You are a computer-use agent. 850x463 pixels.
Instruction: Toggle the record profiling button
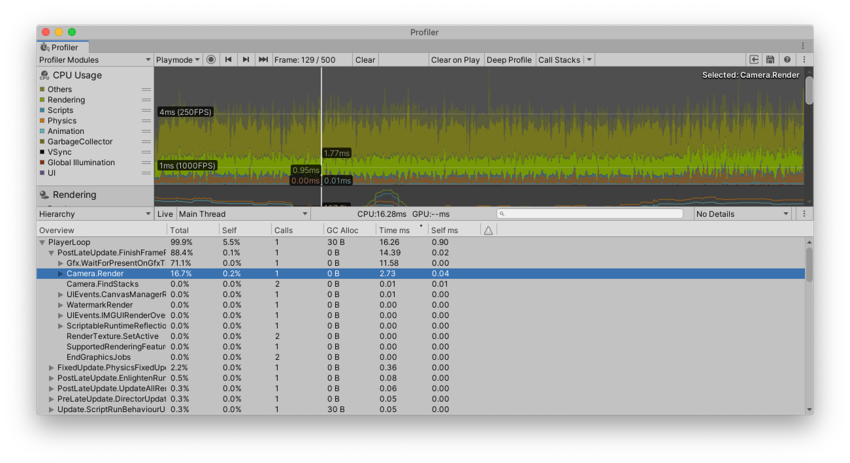pos(211,60)
